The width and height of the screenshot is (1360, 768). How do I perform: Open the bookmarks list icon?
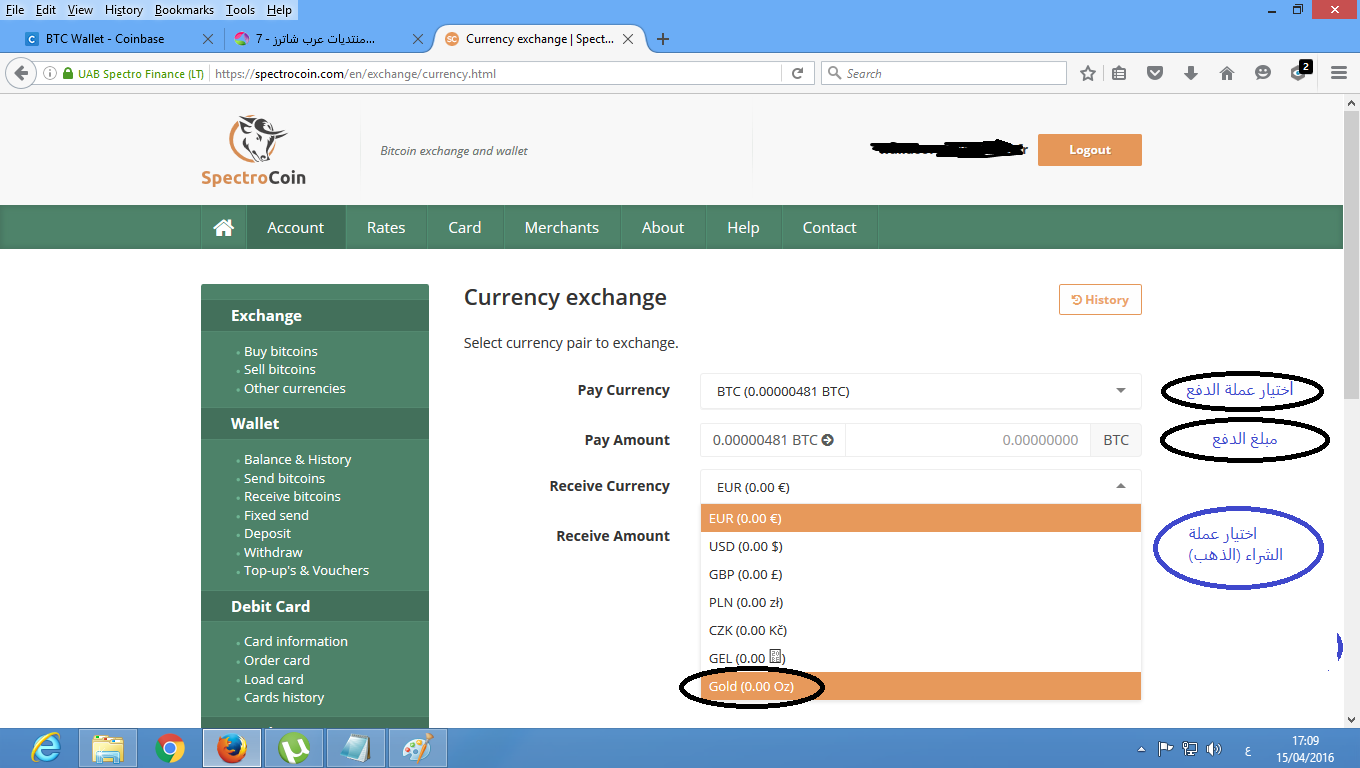pos(1119,73)
